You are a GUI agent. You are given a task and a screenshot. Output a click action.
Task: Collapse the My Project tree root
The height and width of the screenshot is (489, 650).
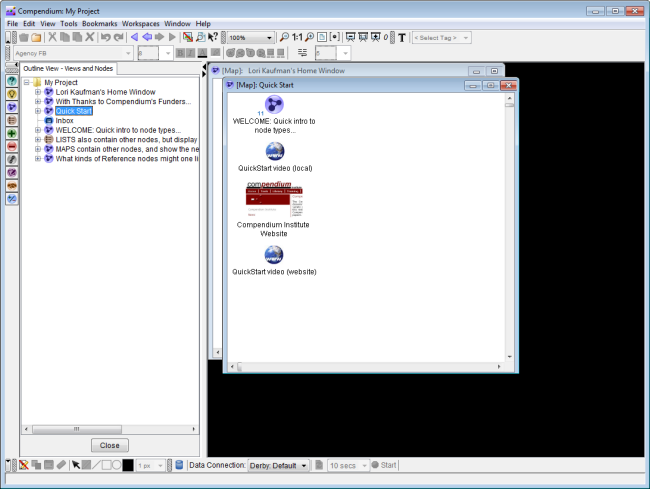(x=27, y=82)
